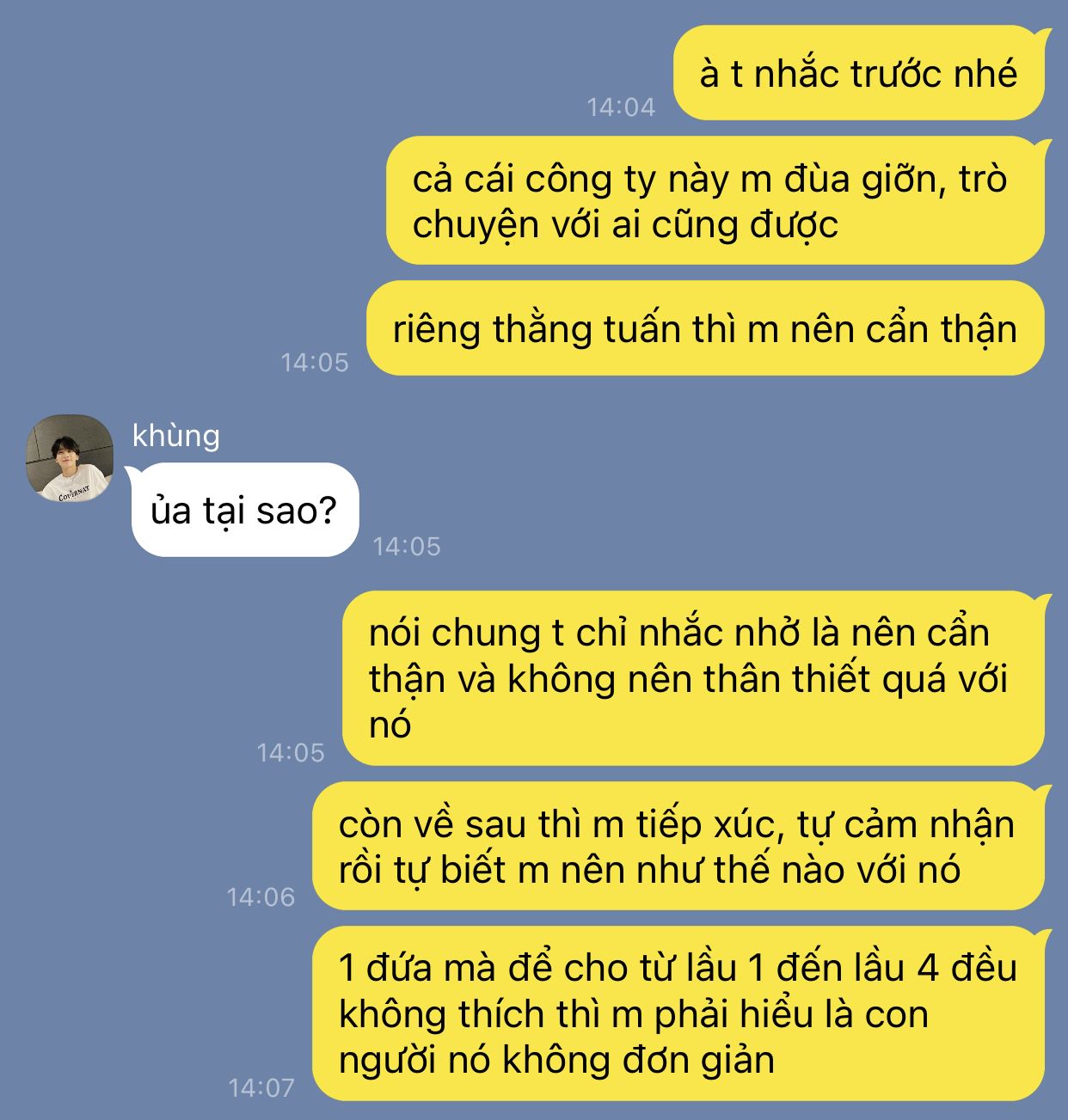Tap the sender name khùng
The image size is (1068, 1120).
pyautogui.click(x=176, y=436)
